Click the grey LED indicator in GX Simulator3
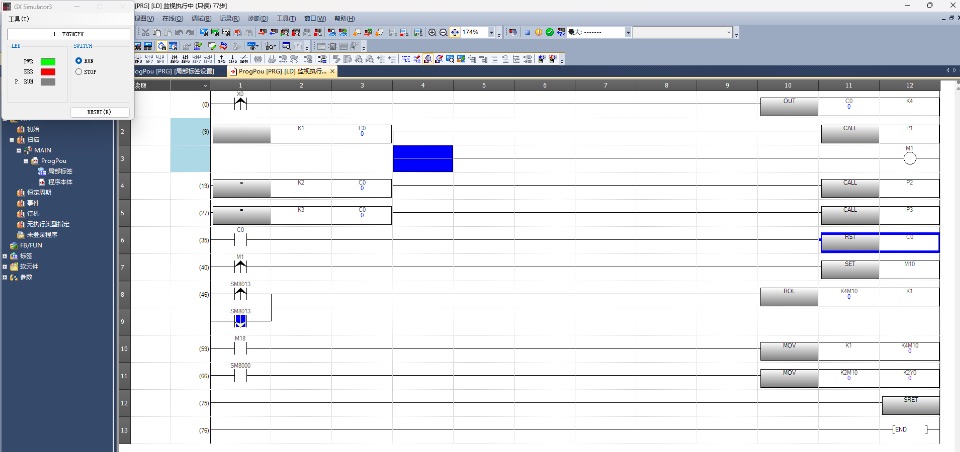 (48, 81)
